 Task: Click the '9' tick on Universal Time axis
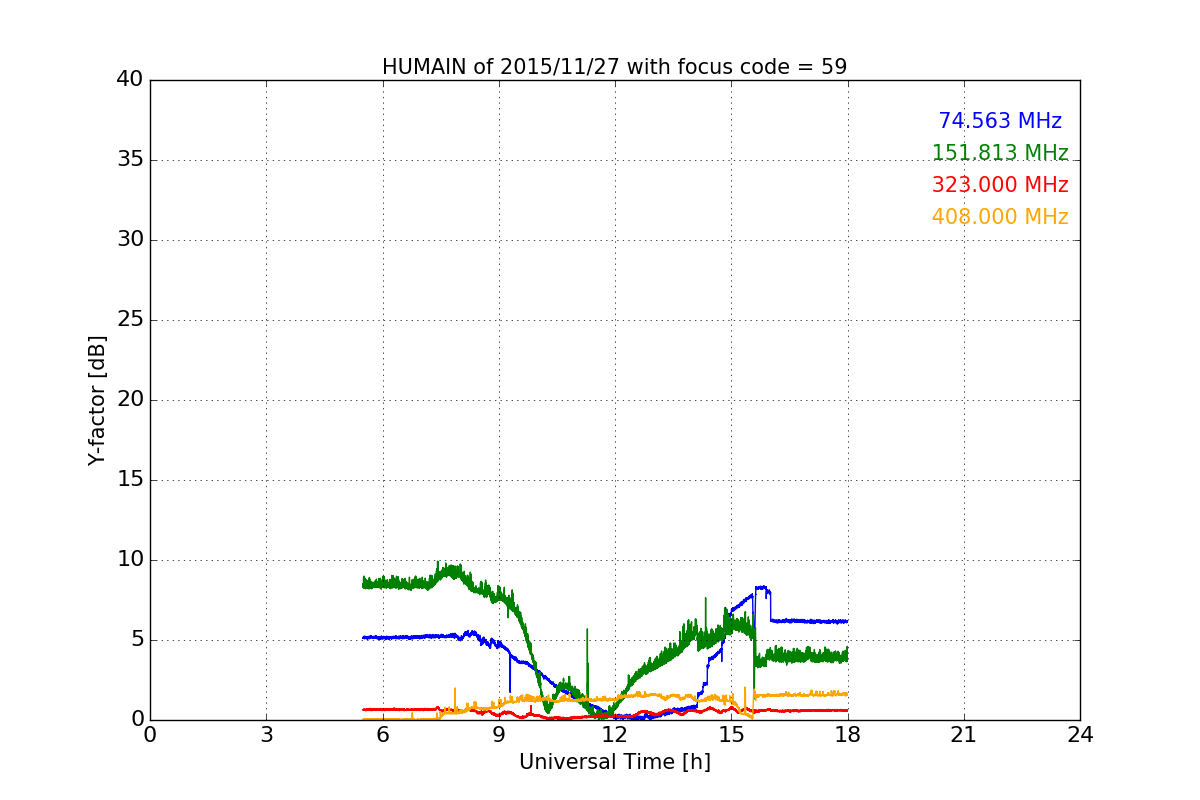point(498,734)
